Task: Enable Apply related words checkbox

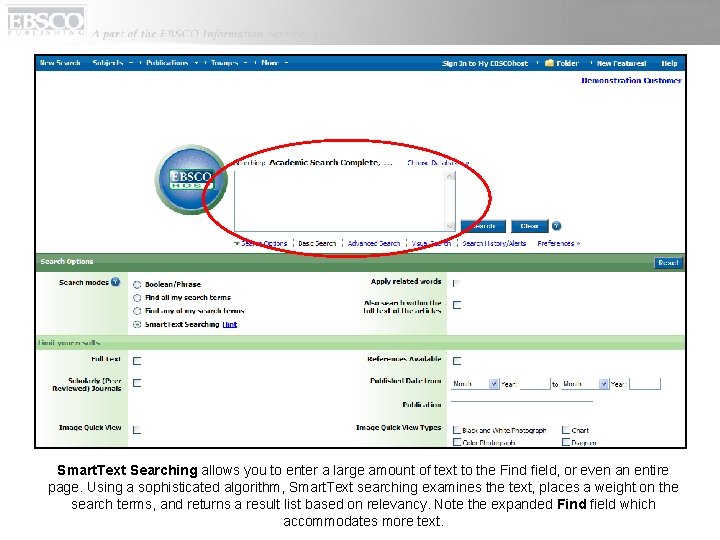Action: [456, 283]
